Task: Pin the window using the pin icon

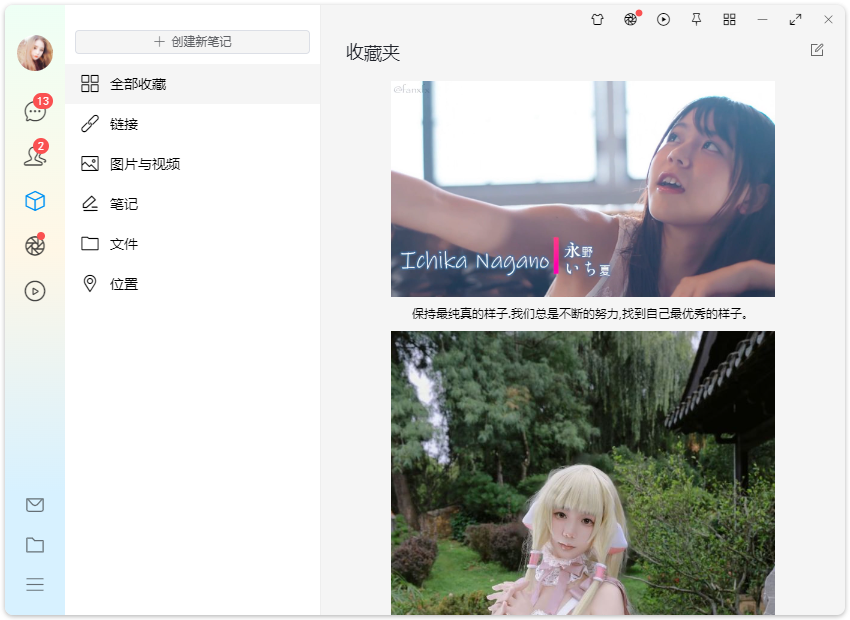Action: (x=696, y=19)
